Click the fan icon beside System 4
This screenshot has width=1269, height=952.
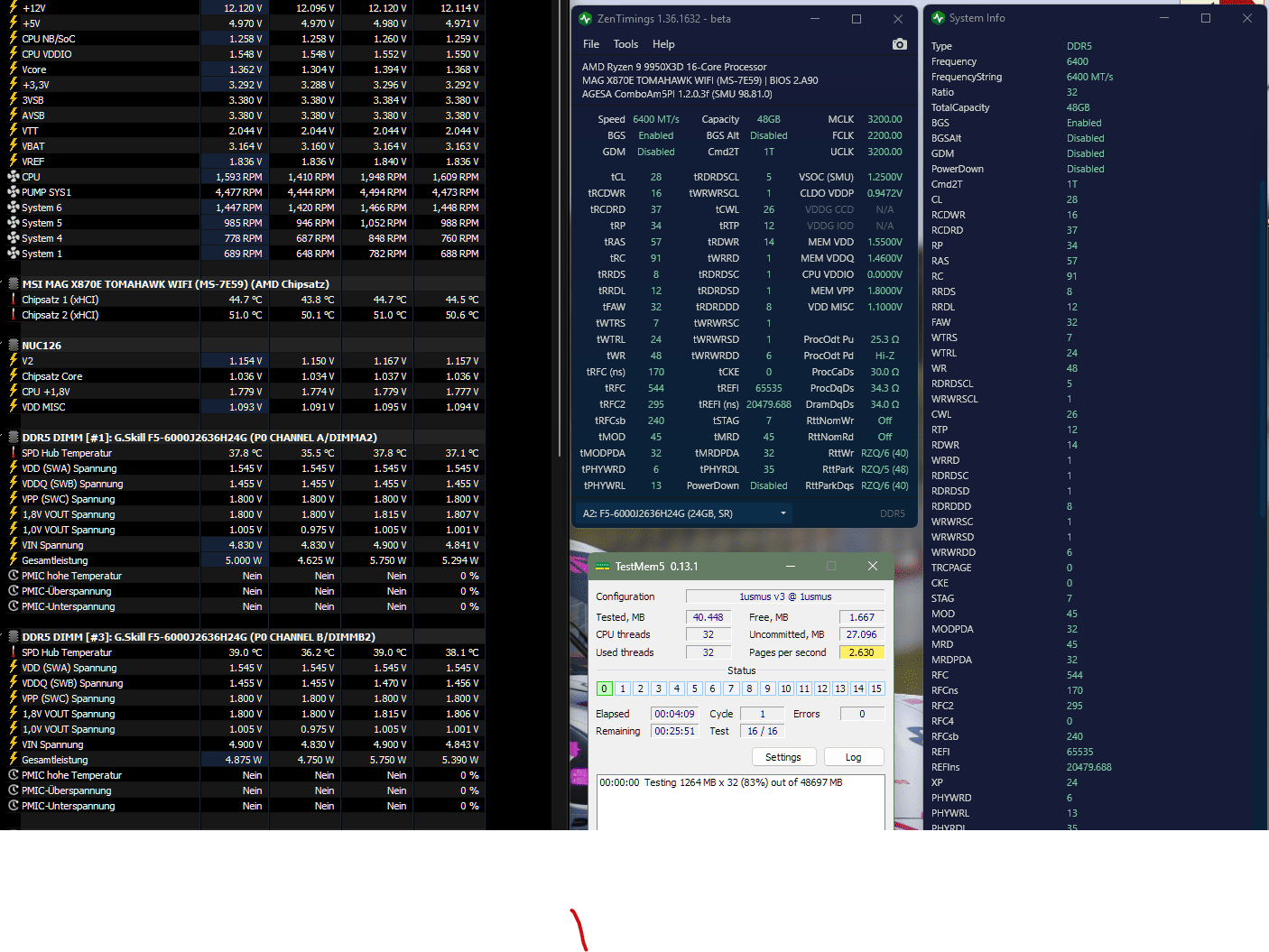(14, 238)
